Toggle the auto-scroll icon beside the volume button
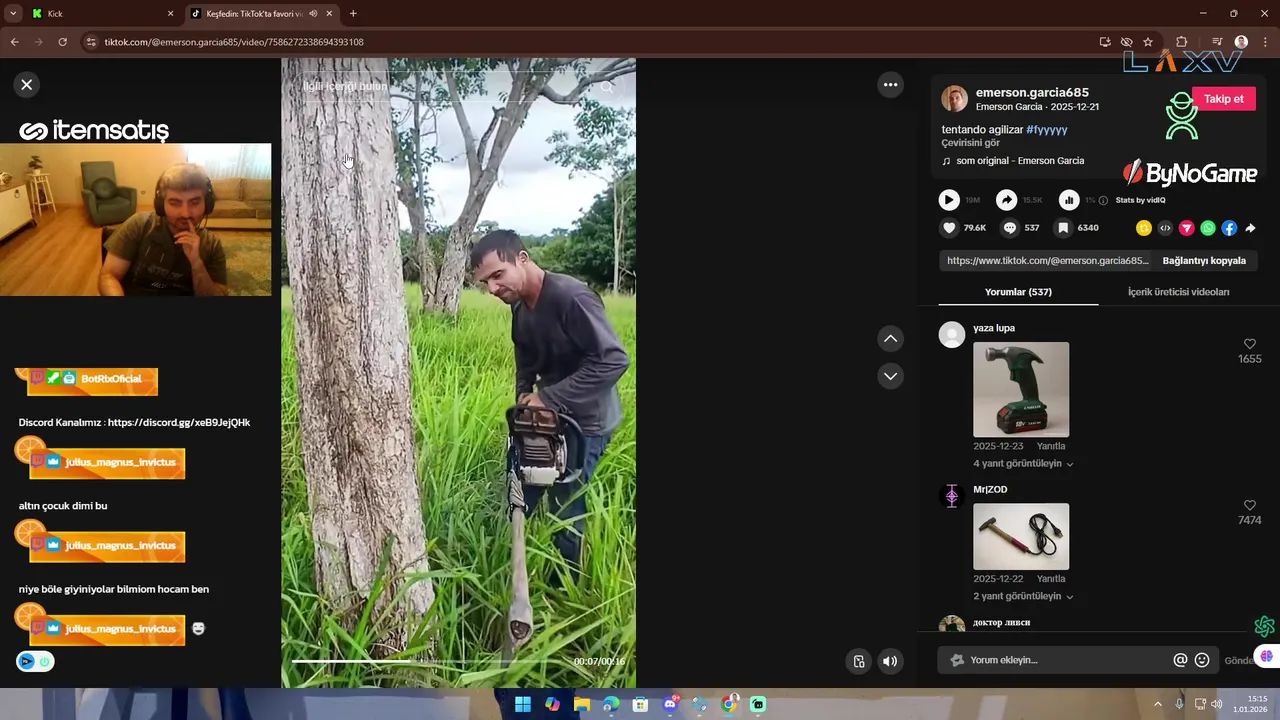1280x720 pixels. click(x=858, y=661)
